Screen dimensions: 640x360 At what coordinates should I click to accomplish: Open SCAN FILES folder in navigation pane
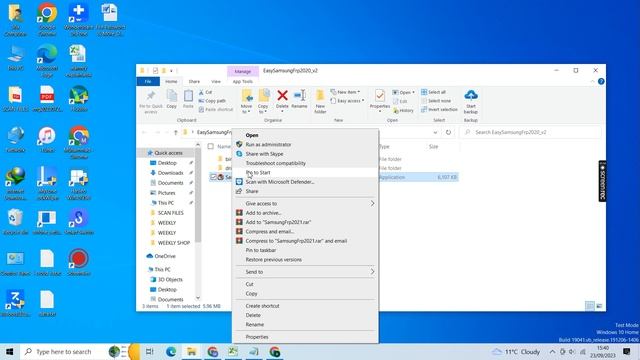[x=171, y=213]
